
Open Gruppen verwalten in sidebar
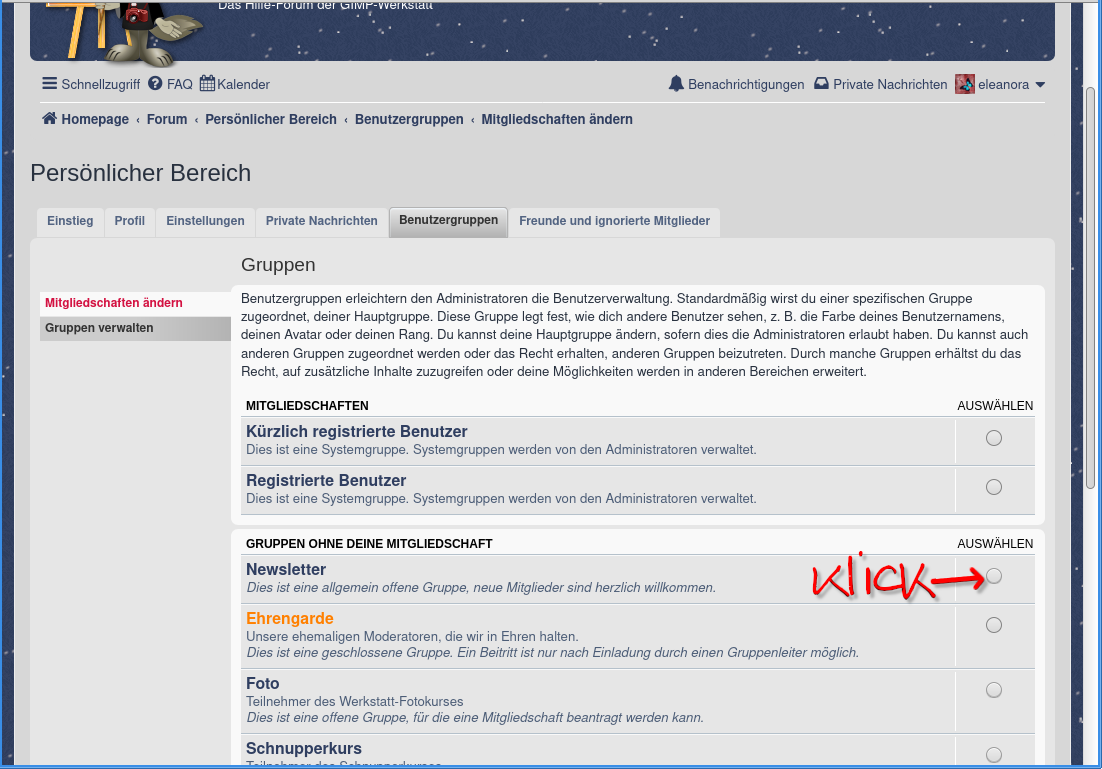pyautogui.click(x=136, y=328)
